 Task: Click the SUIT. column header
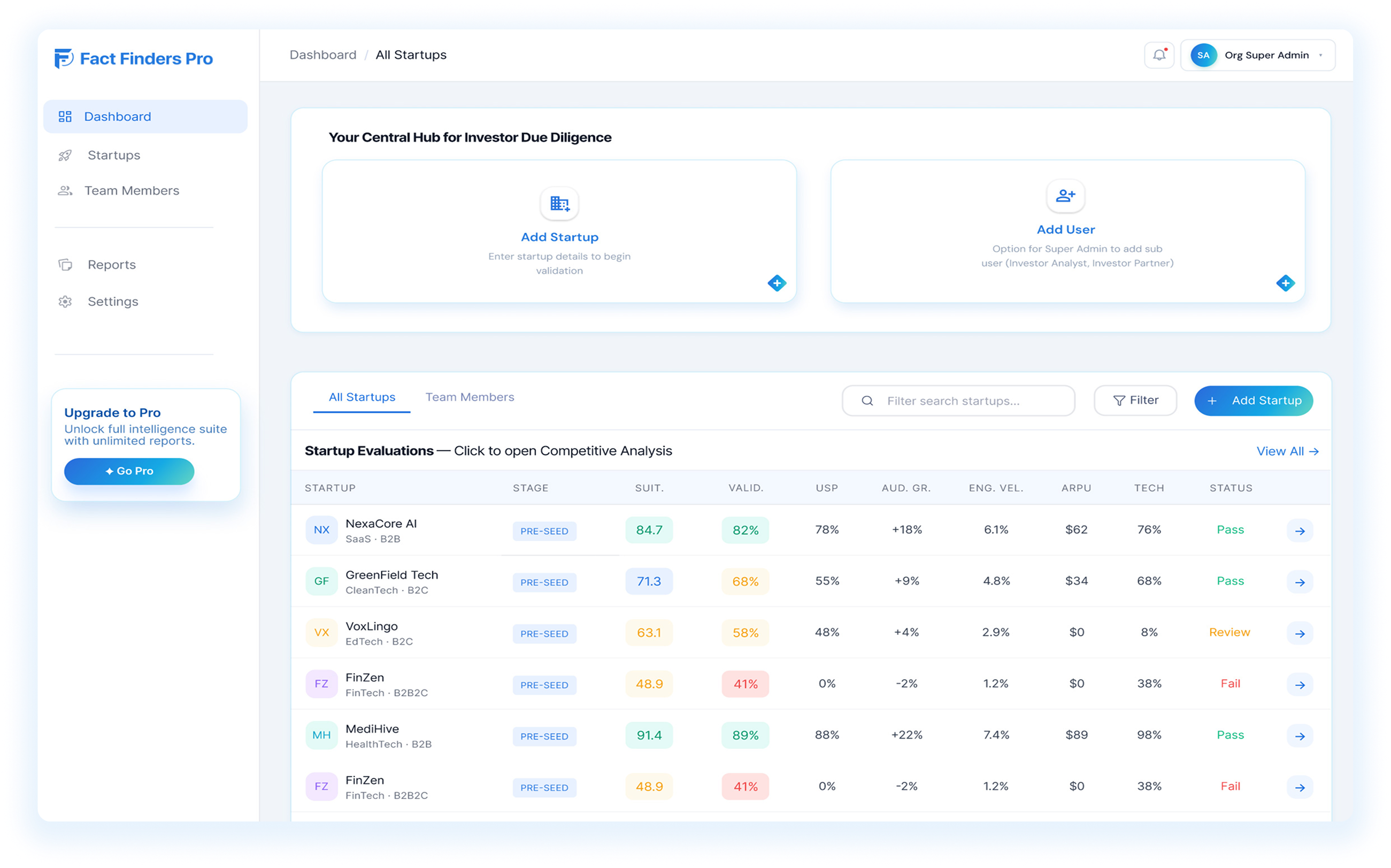point(649,488)
